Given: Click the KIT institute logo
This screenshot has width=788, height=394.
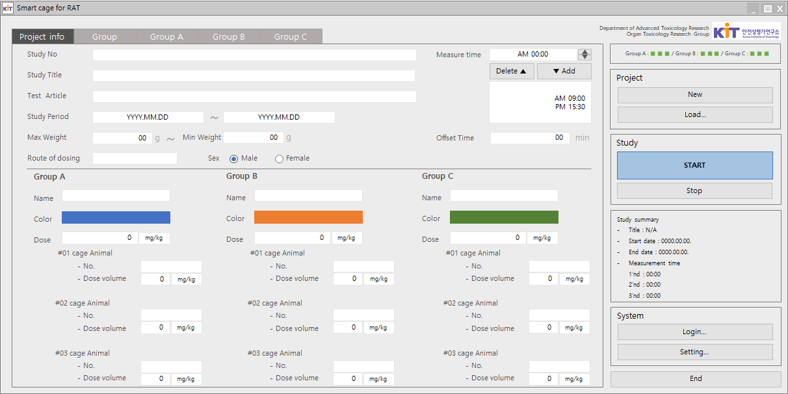Looking at the screenshot, I should coord(747,32).
